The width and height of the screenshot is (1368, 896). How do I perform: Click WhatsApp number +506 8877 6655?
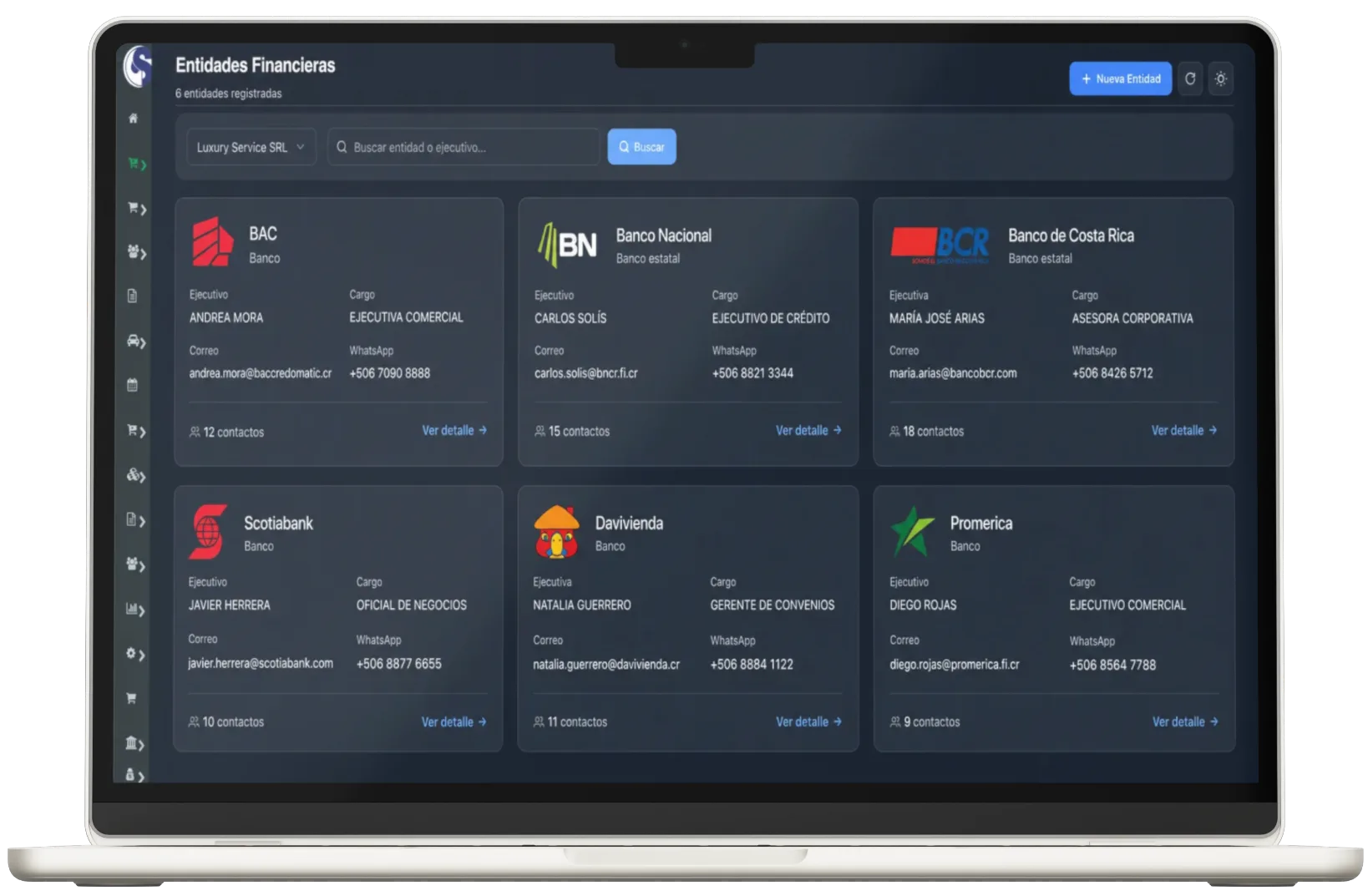(399, 664)
